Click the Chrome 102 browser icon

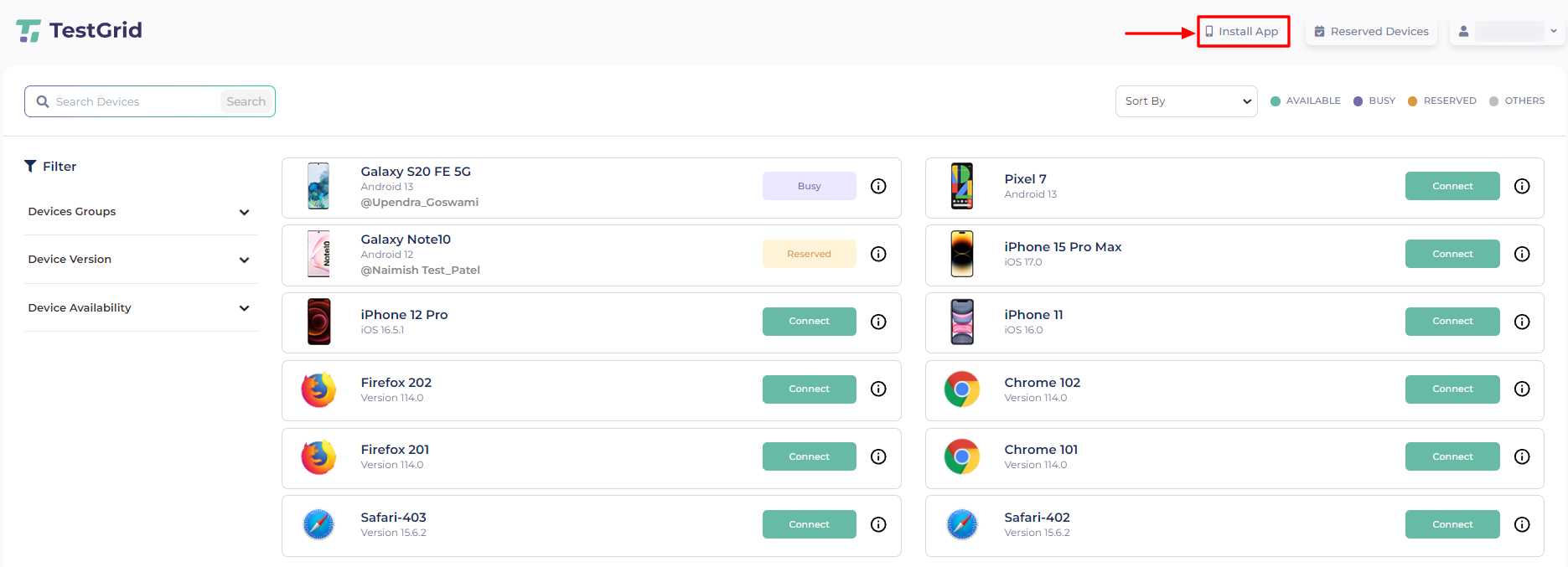pyautogui.click(x=962, y=389)
